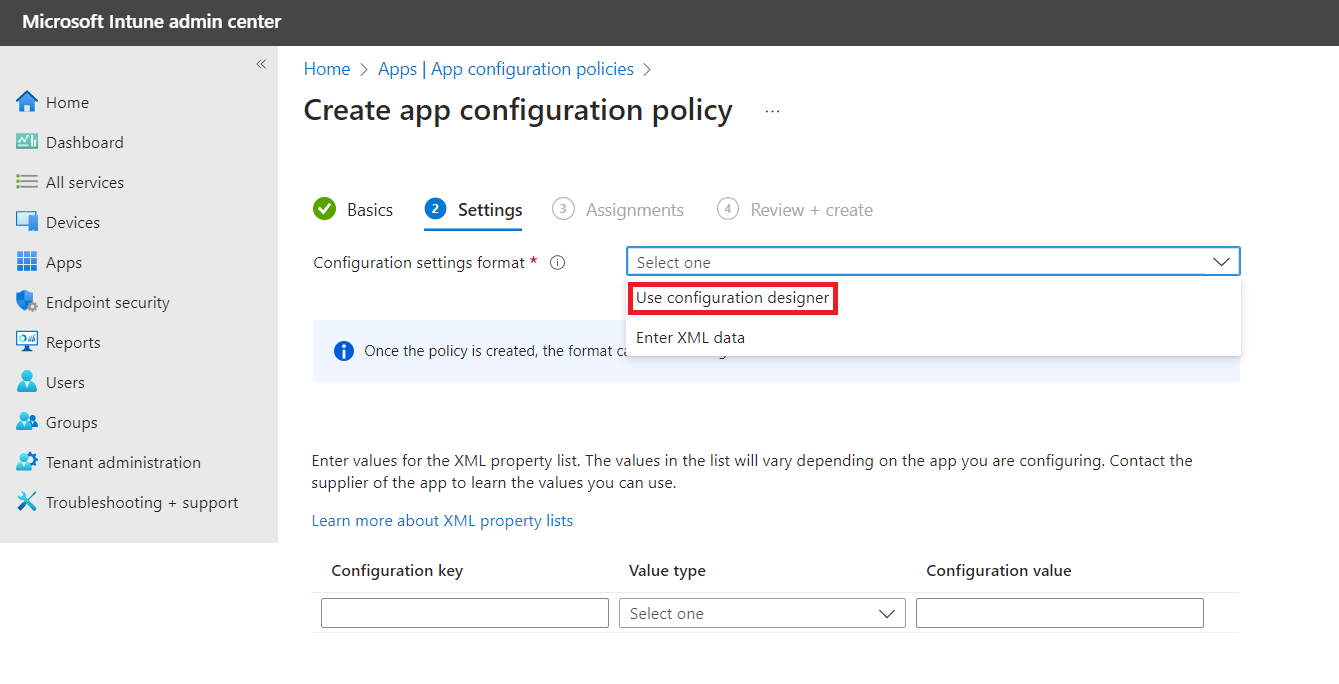Viewport: 1339px width, 684px height.
Task: Click the All services list icon
Action: (27, 182)
